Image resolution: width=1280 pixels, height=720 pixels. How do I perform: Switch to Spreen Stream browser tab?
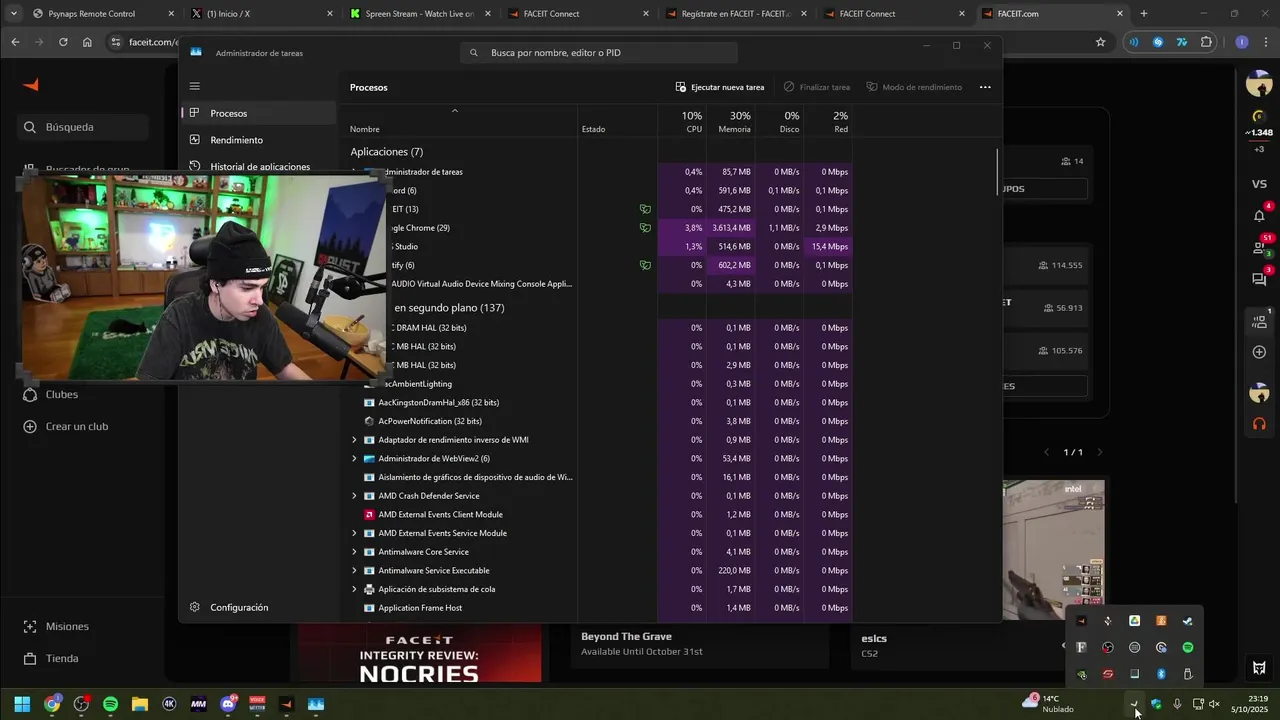(x=418, y=14)
